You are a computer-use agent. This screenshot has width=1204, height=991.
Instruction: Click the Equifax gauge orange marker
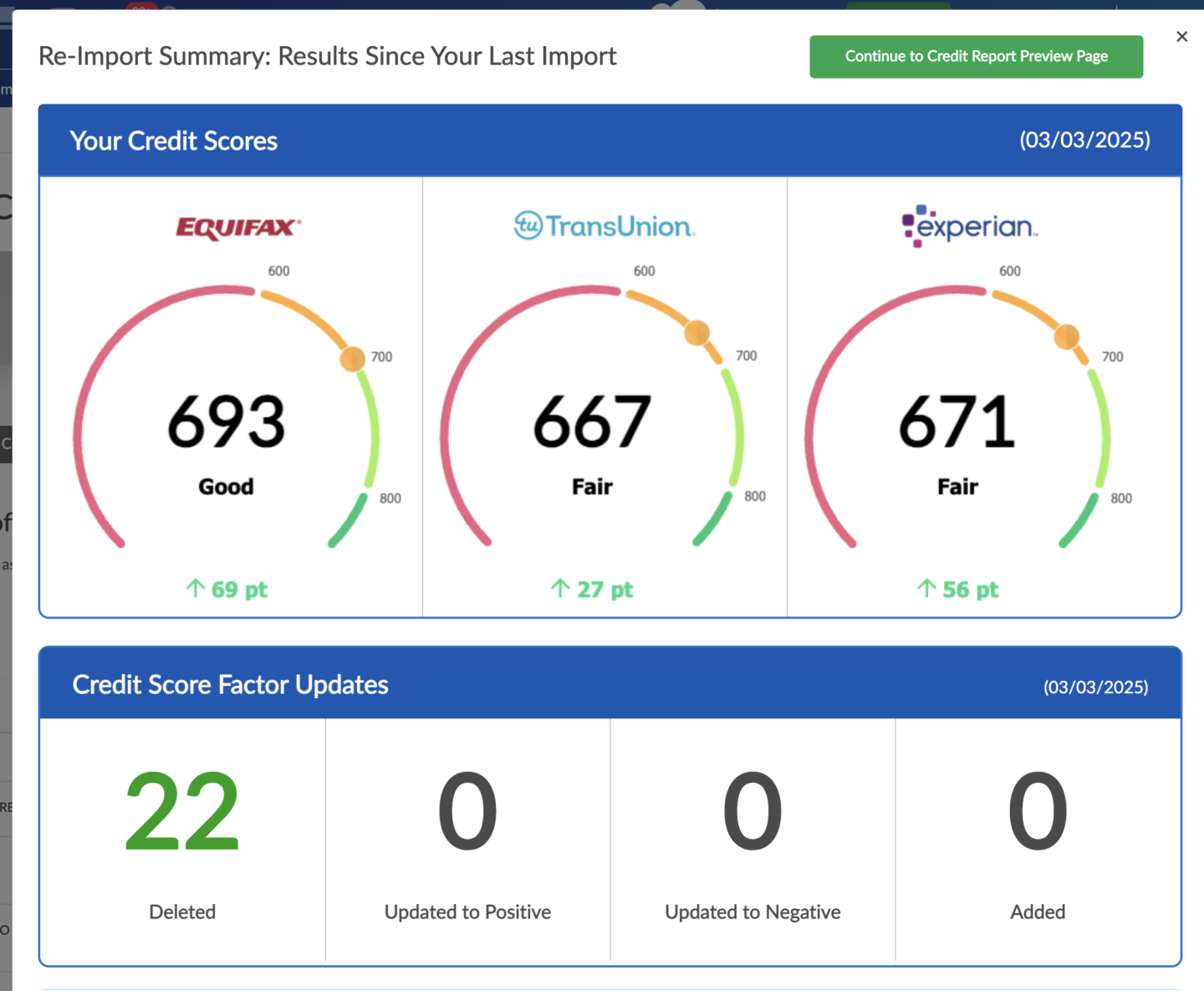tap(353, 359)
